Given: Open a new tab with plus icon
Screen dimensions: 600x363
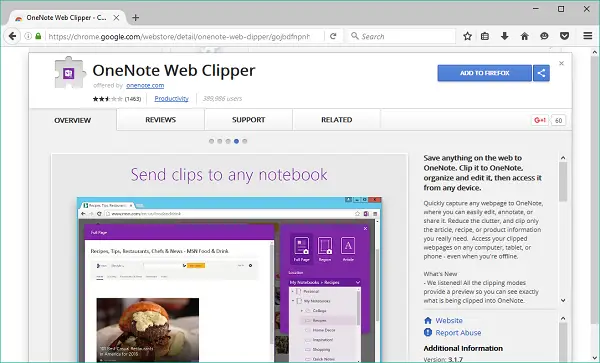Looking at the screenshot, I should tap(135, 18).
